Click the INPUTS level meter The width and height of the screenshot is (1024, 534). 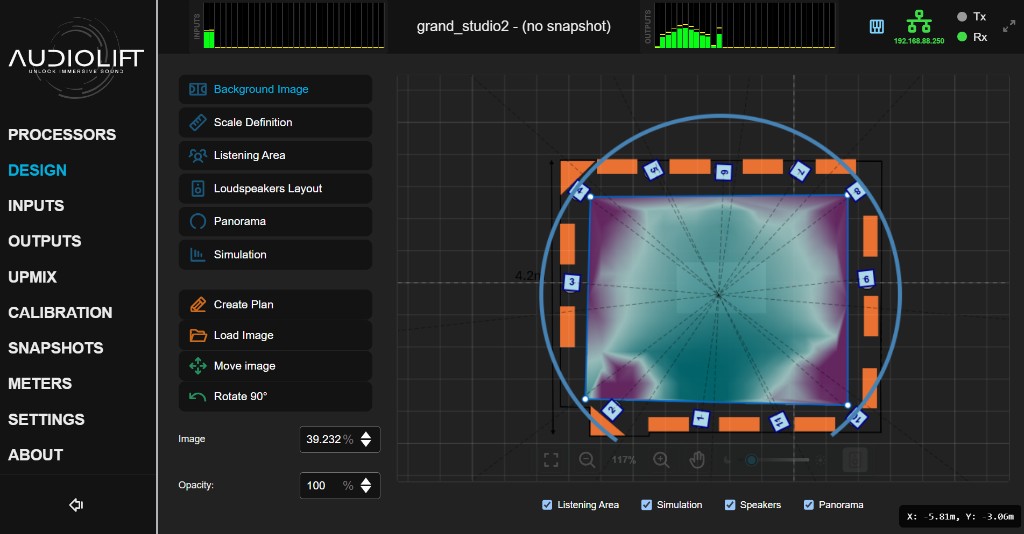[293, 25]
